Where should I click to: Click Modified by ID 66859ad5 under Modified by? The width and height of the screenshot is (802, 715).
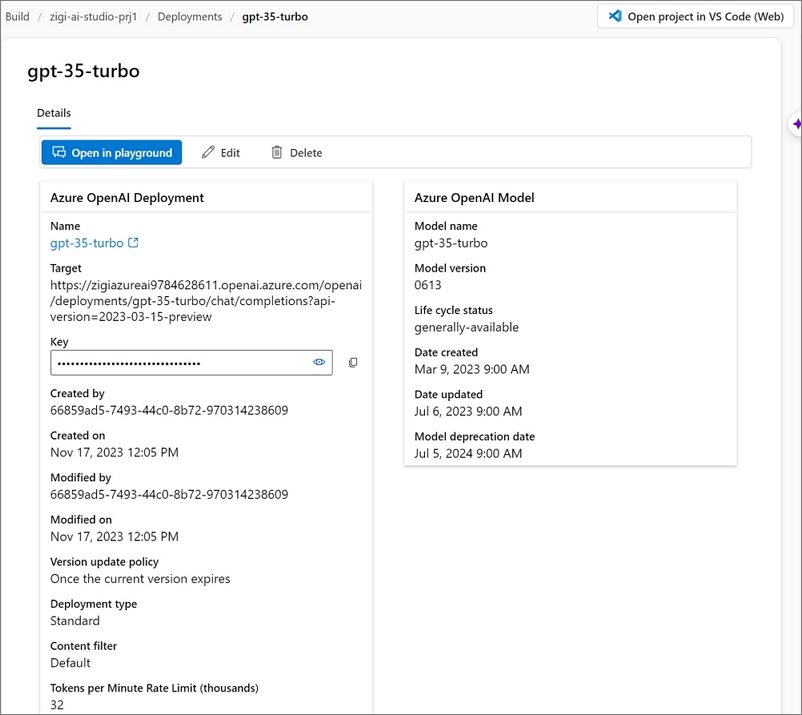tap(169, 495)
